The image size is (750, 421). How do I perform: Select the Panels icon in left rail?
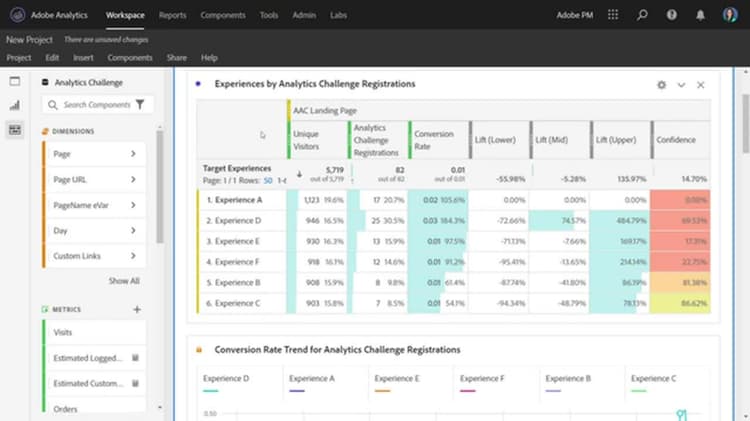(15, 81)
